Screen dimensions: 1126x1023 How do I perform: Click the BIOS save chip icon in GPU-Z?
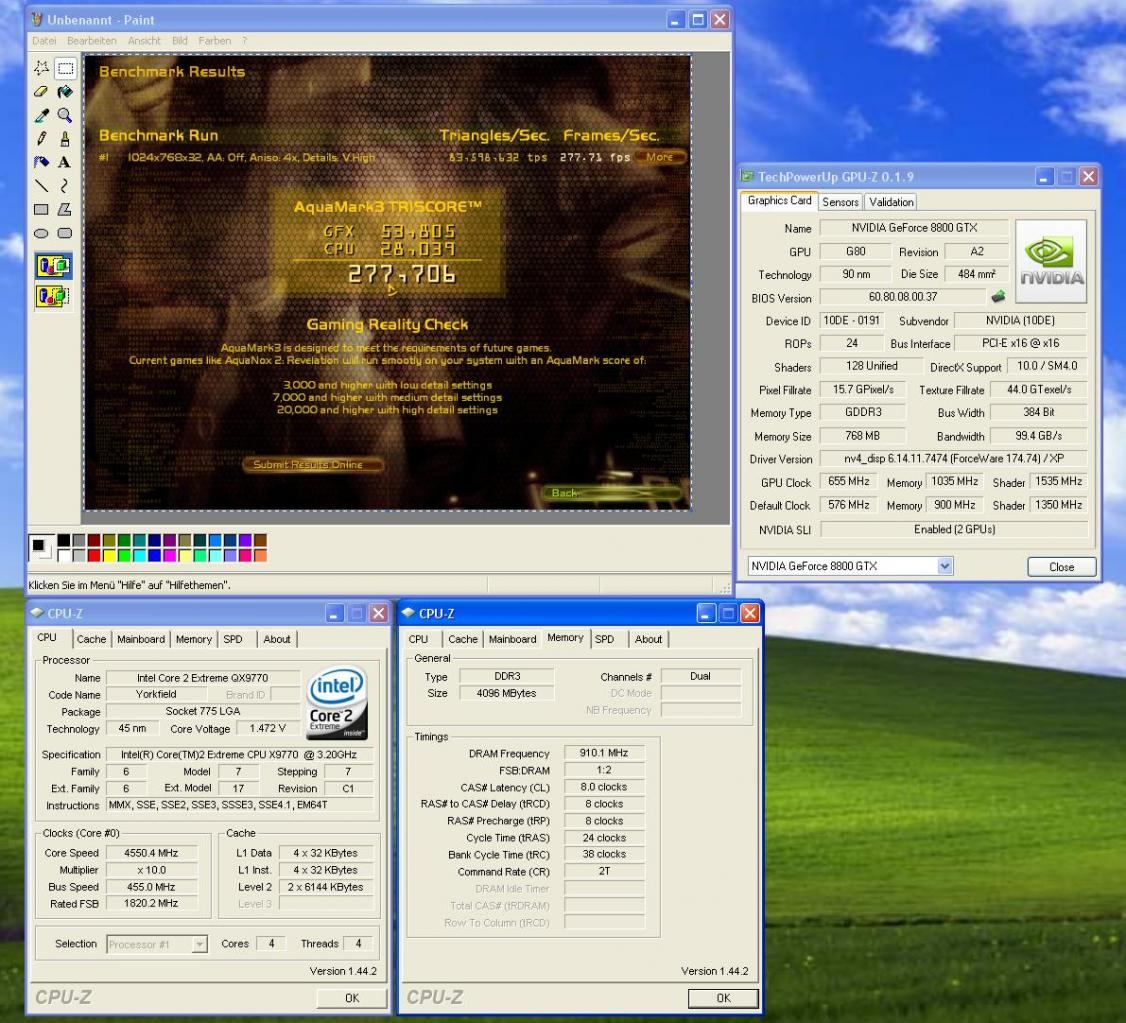coord(998,296)
